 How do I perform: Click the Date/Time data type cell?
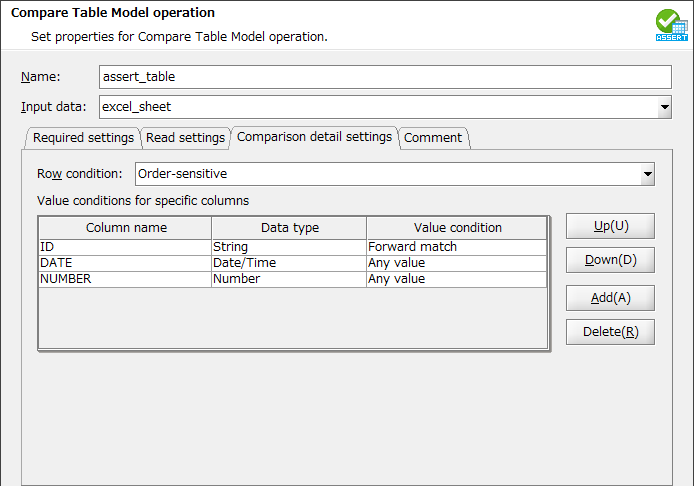288,263
